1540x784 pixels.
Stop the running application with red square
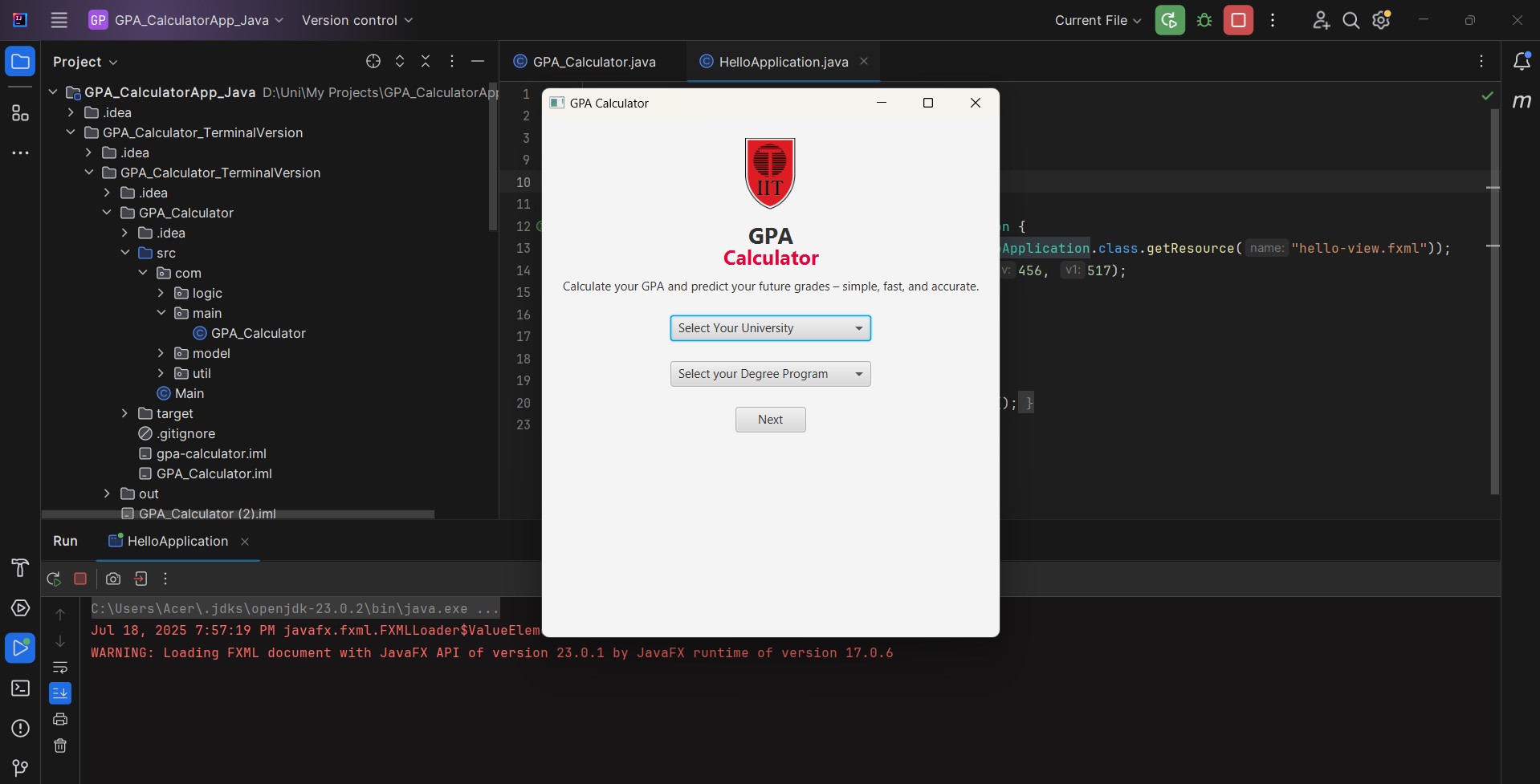[1238, 20]
